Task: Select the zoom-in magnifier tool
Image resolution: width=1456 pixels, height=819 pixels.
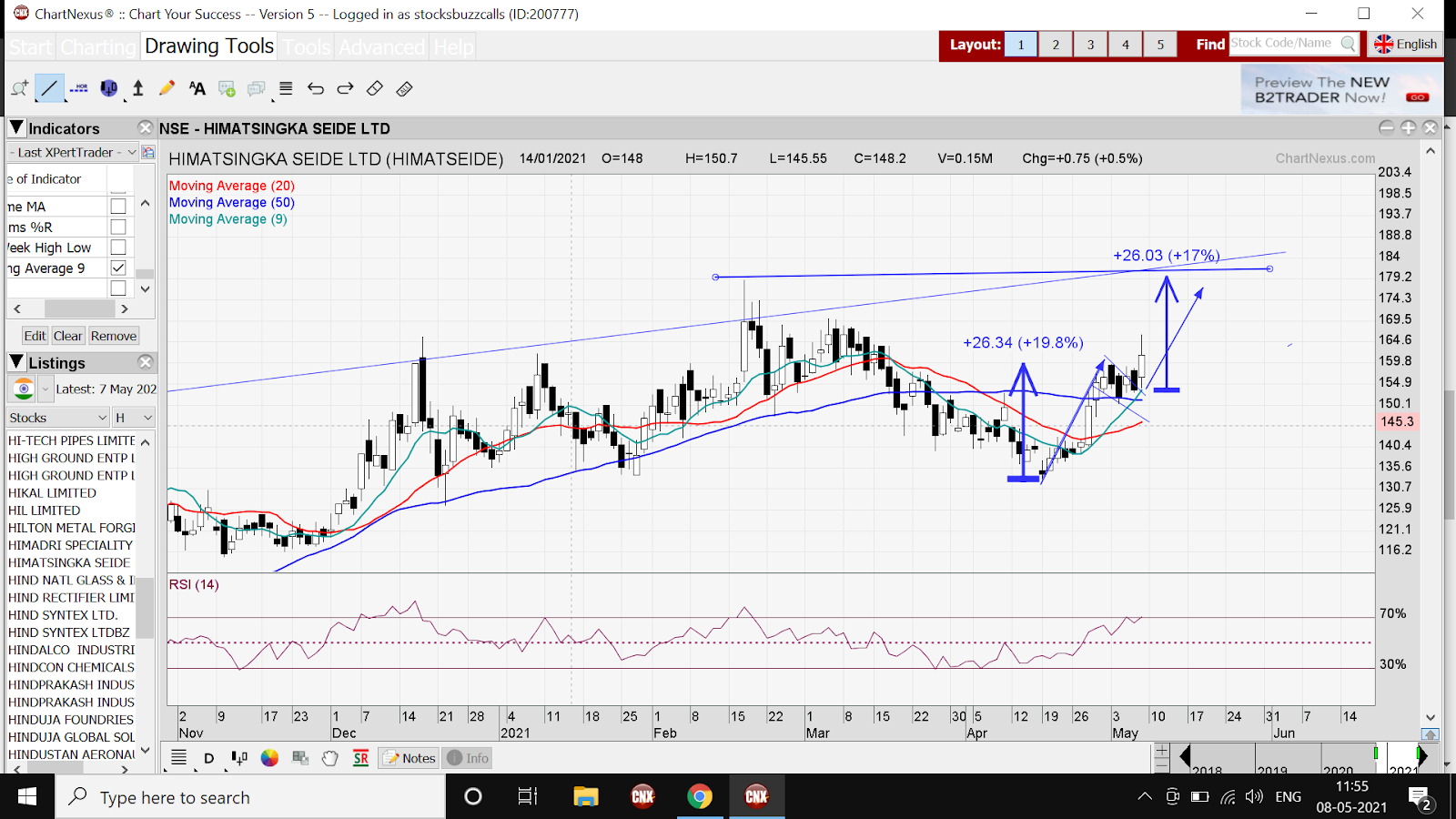Action: 19,88
